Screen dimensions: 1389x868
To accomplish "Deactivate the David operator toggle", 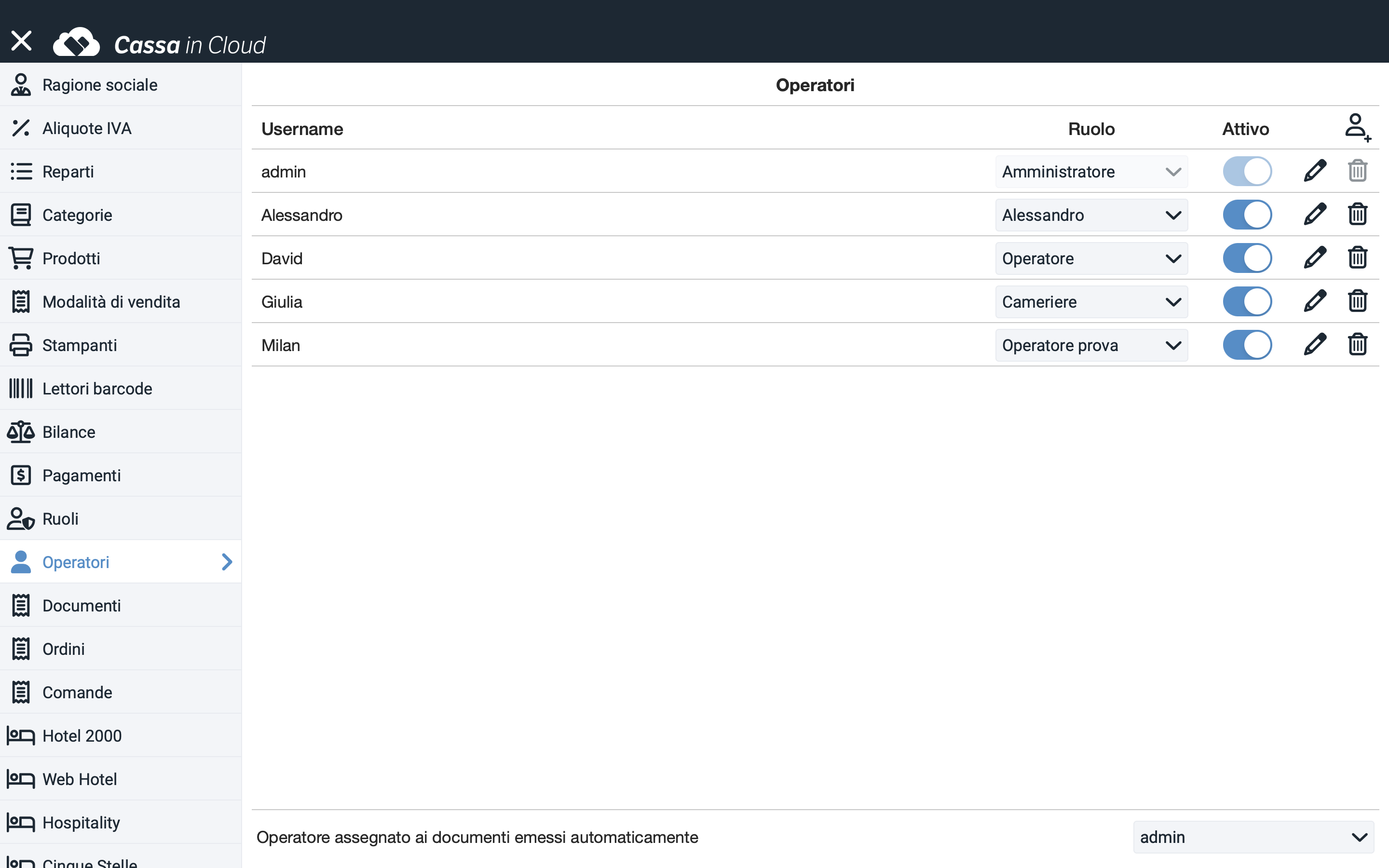I will 1247,258.
